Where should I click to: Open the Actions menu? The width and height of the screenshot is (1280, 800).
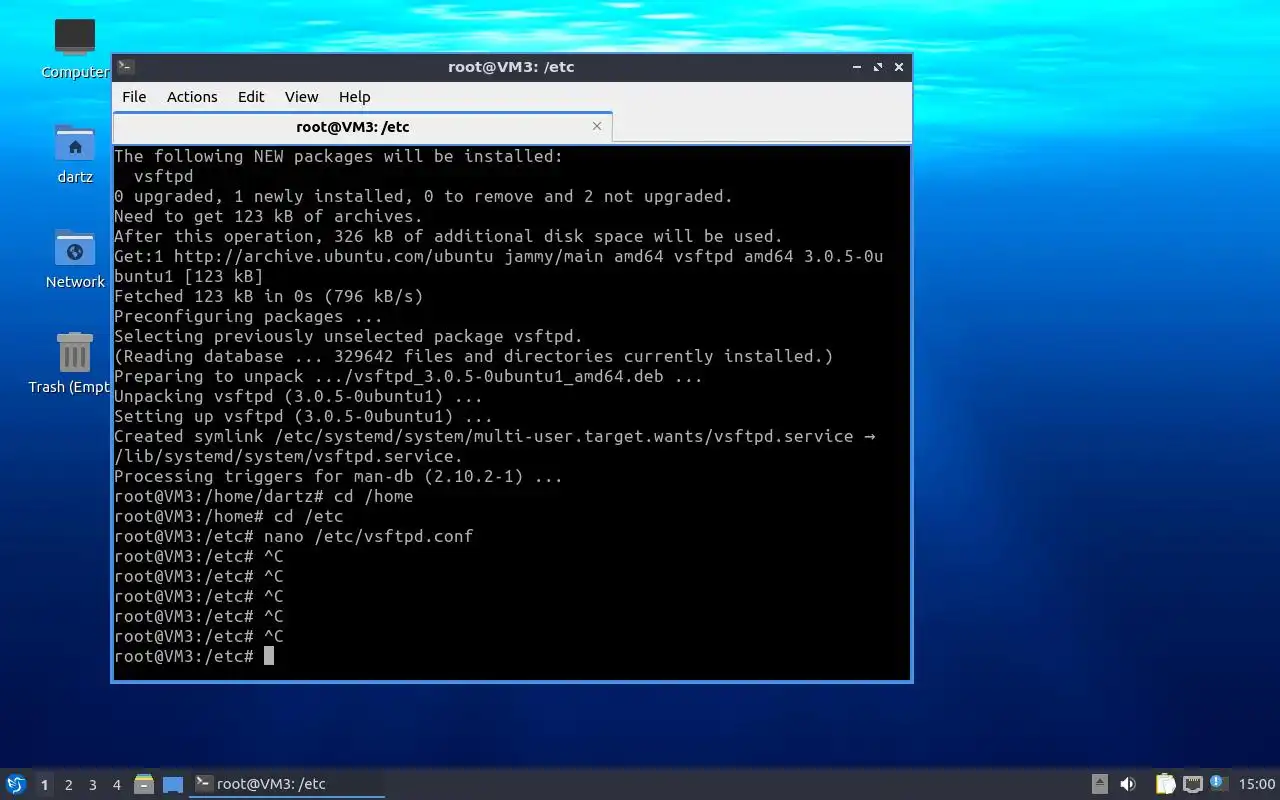[x=192, y=97]
